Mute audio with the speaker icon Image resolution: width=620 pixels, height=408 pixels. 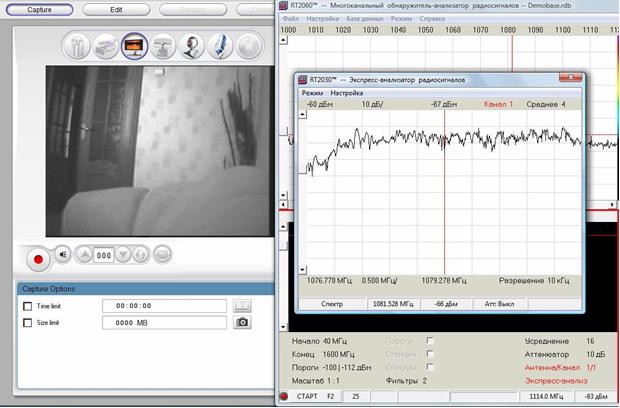tap(63, 255)
